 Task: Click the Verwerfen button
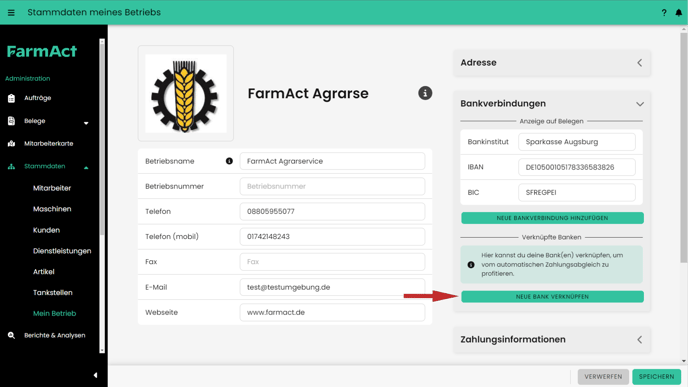(x=603, y=376)
